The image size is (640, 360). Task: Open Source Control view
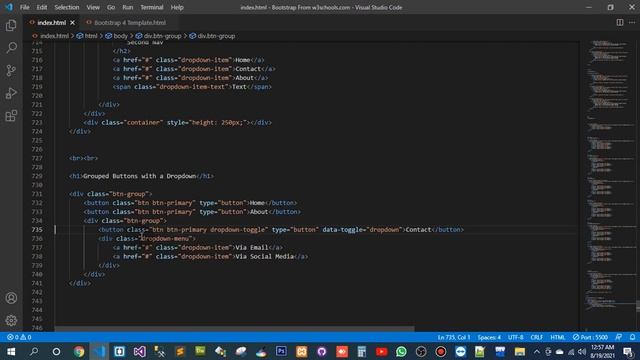click(11, 70)
